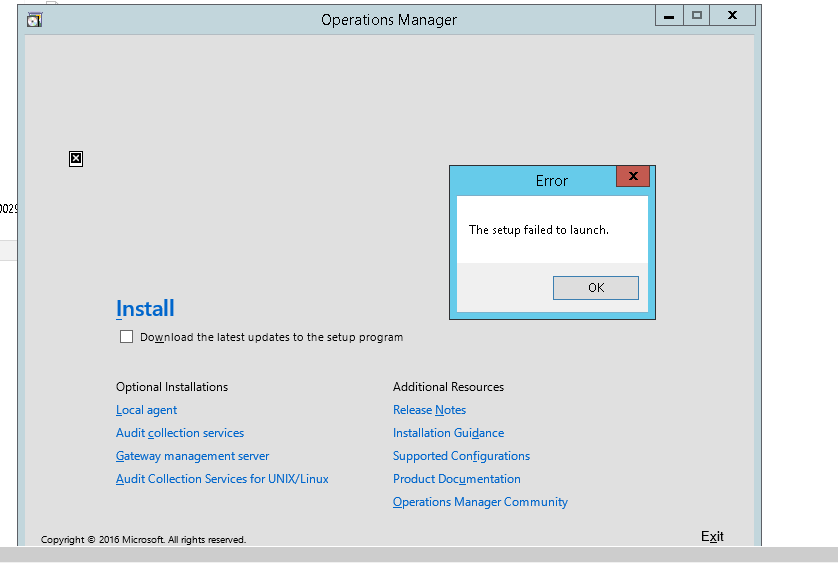Click the 'Optional Installations' heading
838x563 pixels.
tap(172, 387)
